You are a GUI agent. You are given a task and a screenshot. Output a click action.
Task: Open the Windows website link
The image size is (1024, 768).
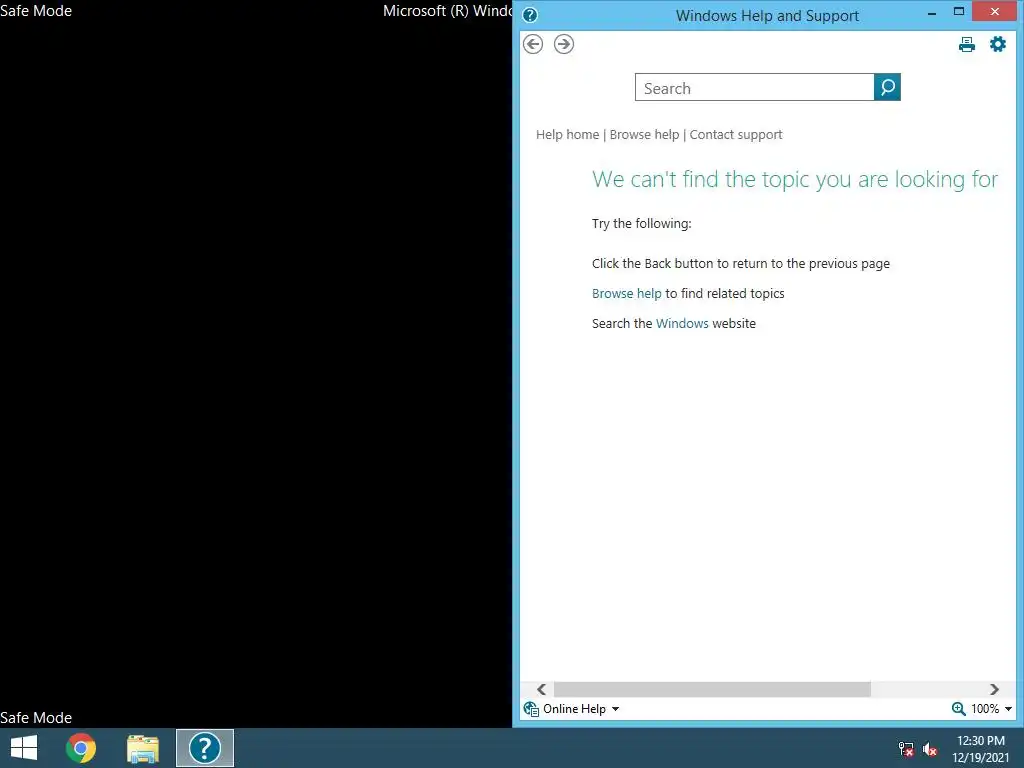682,323
